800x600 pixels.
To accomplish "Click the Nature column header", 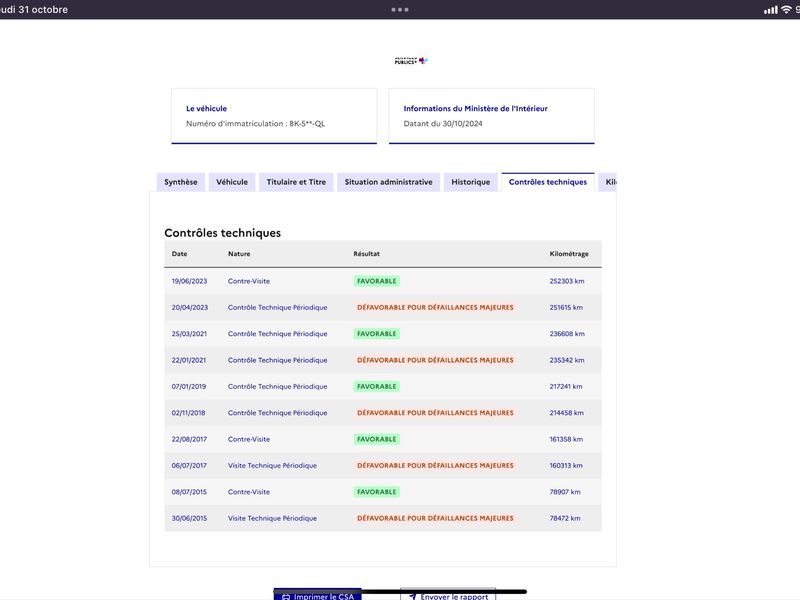I will click(x=239, y=254).
